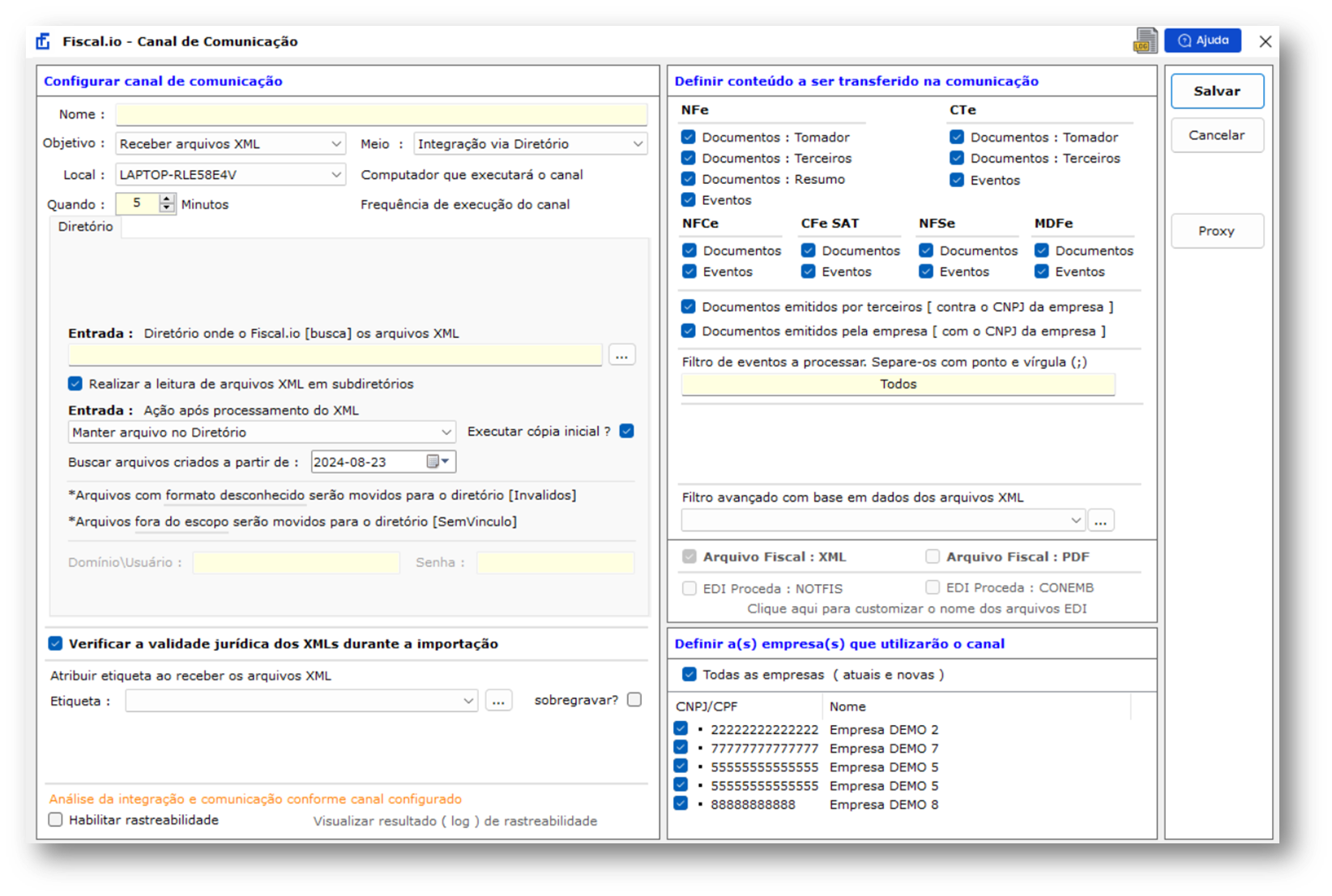The width and height of the screenshot is (1332, 896).
Task: Toggle NFCe Eventos checkbox
Action: (x=689, y=271)
